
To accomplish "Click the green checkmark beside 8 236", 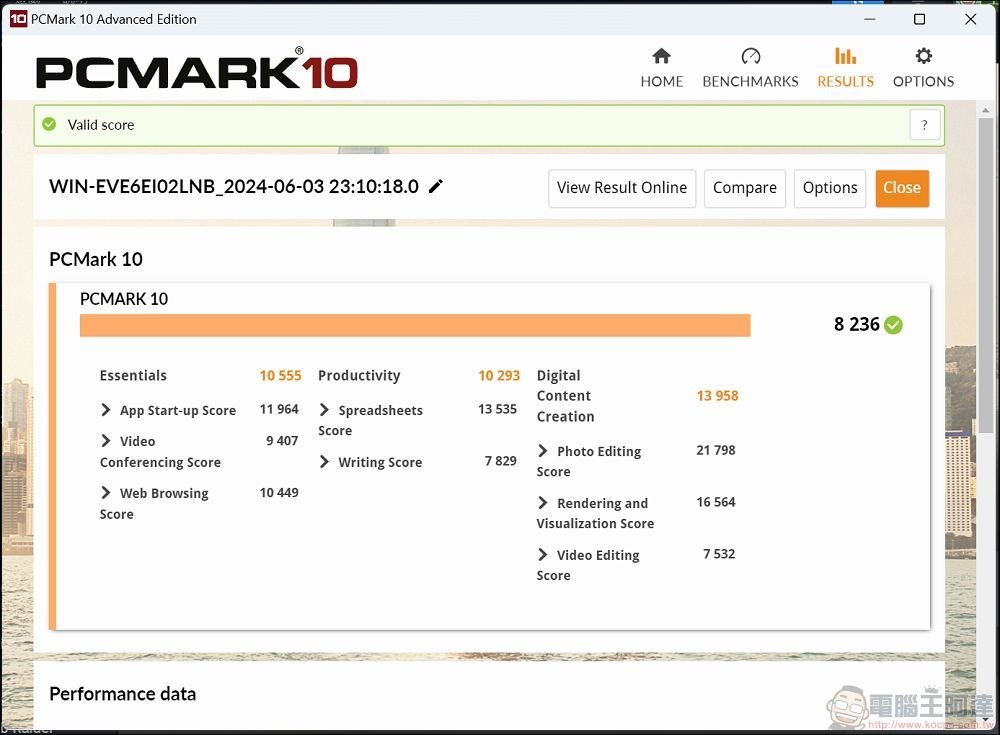I will (x=893, y=325).
